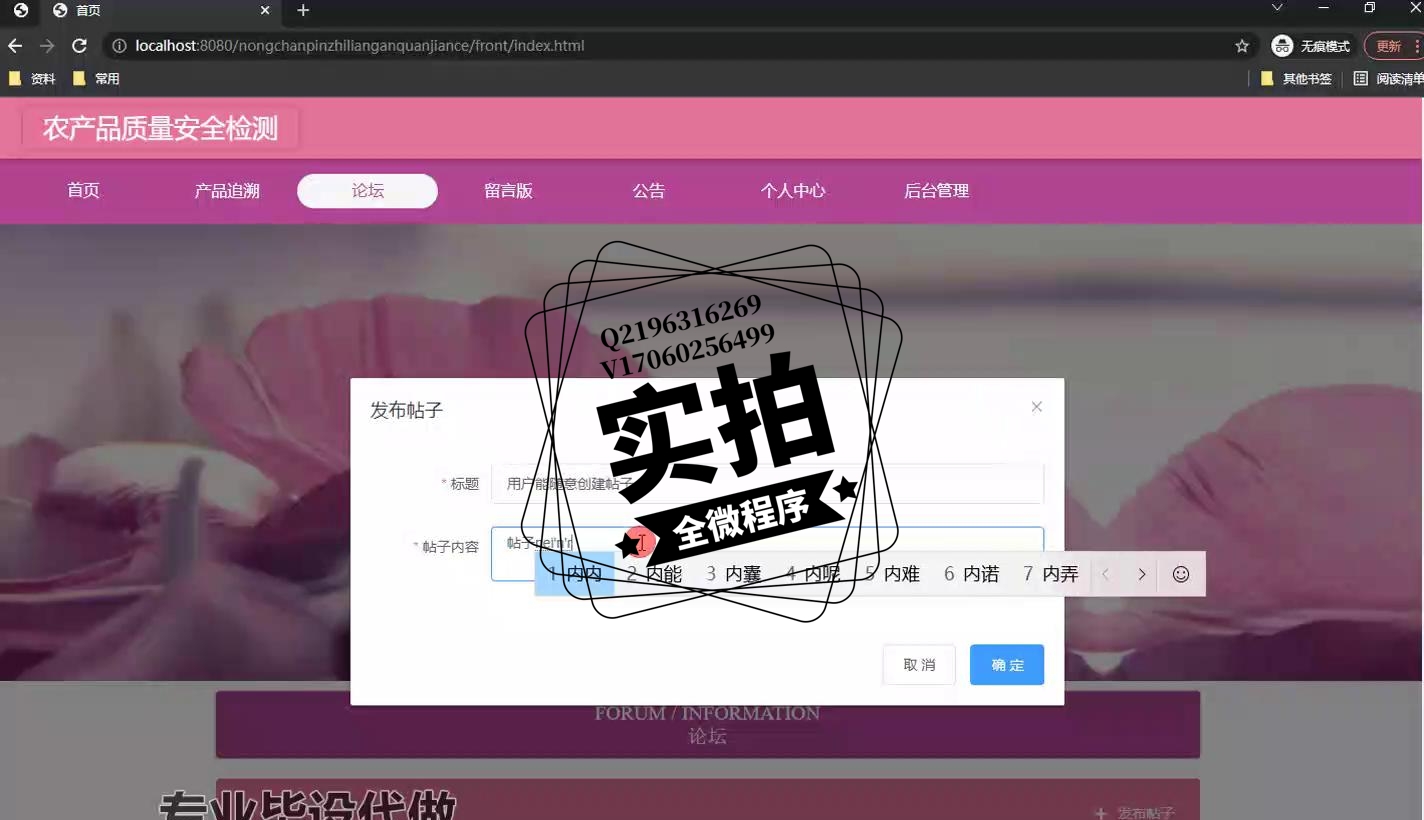The width and height of the screenshot is (1424, 820).
Task: Choose IME candidate 5 内难
Action: click(892, 574)
